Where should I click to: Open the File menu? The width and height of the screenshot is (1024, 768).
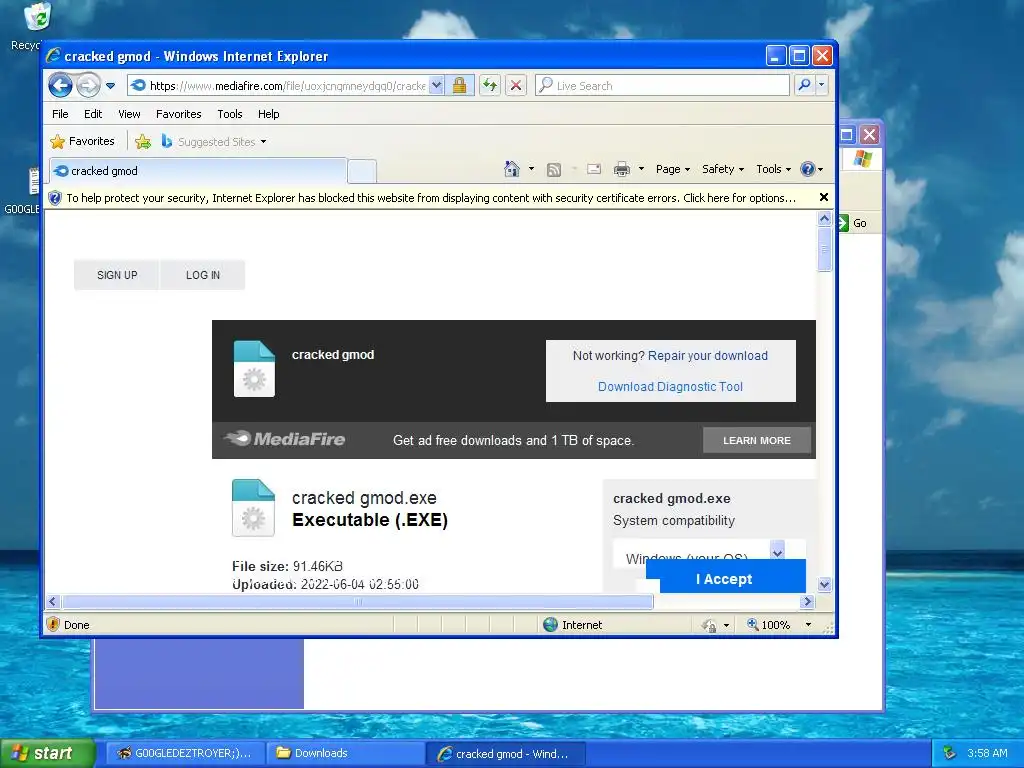[x=60, y=114]
